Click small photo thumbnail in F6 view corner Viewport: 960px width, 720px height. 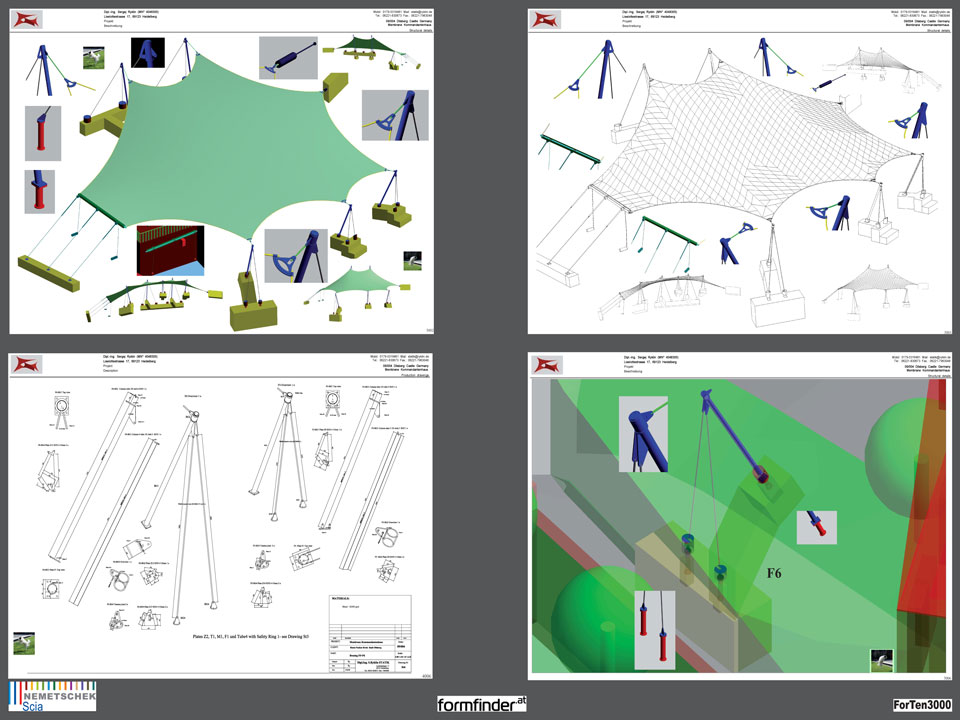point(880,660)
